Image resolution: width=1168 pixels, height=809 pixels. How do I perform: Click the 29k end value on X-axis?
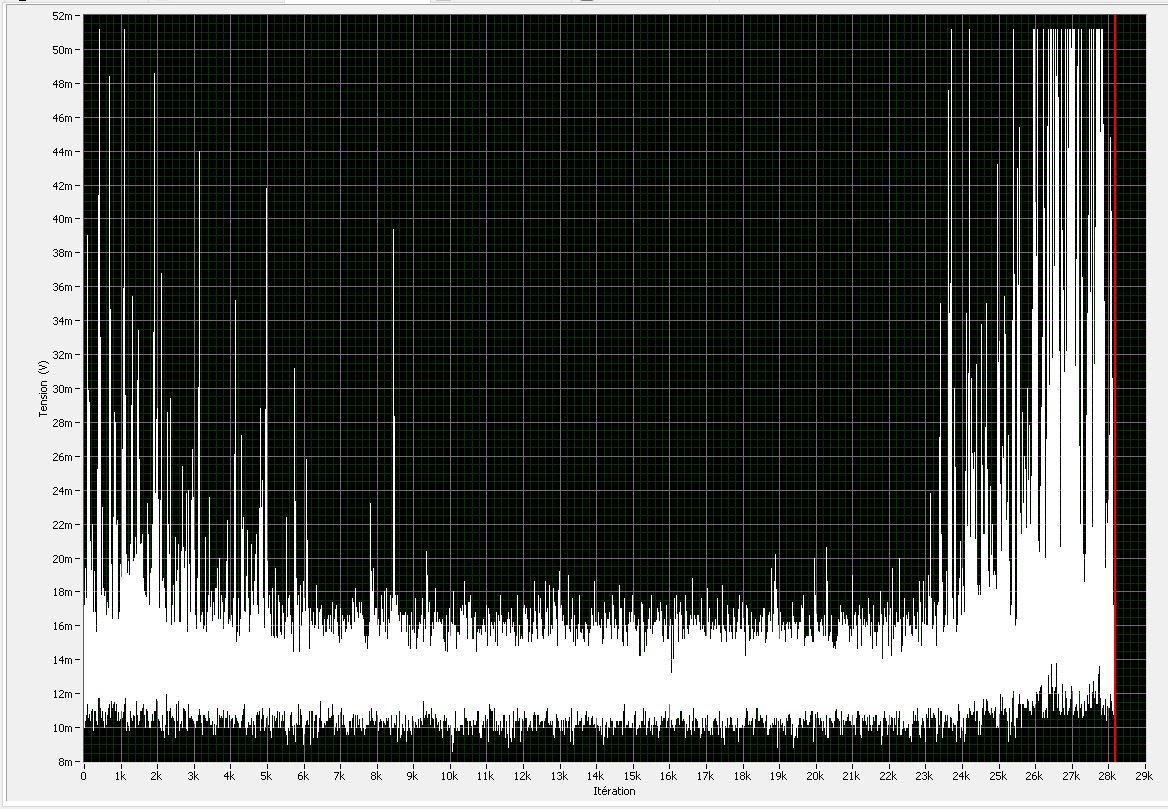(1145, 776)
